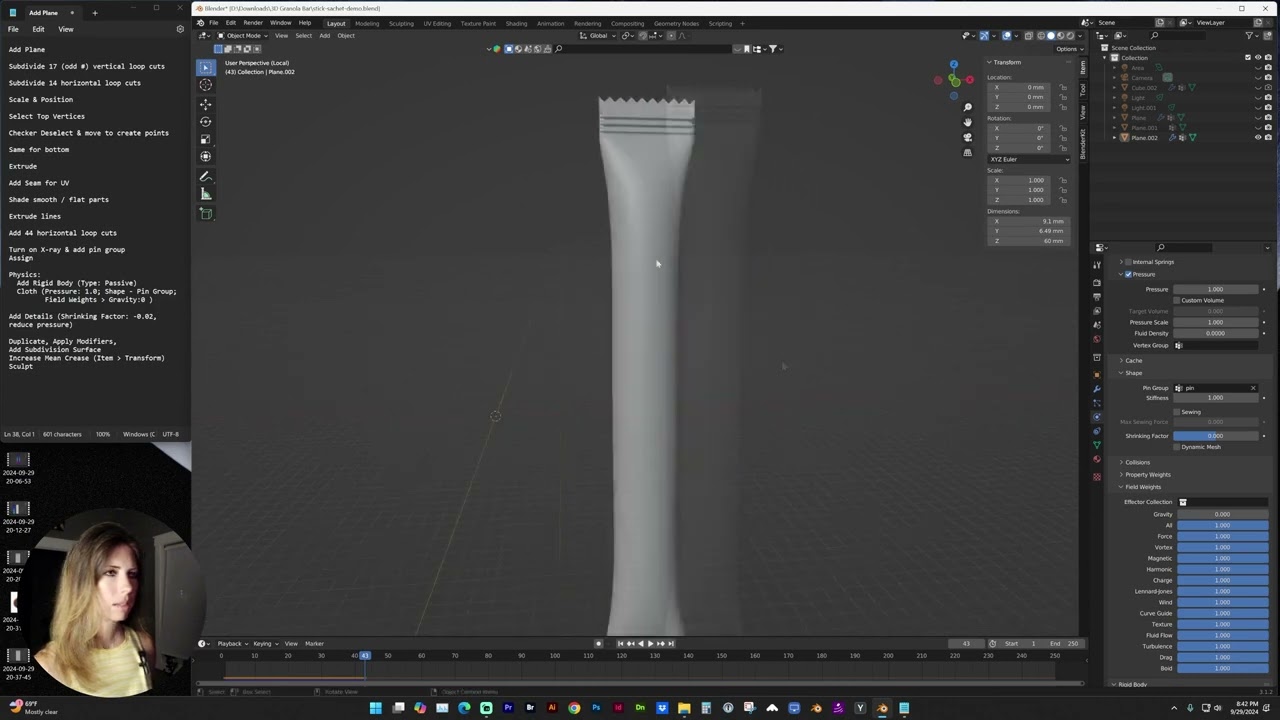Screen dimensions: 1280x720
Task: Click the current frame number field
Action: [x=966, y=643]
